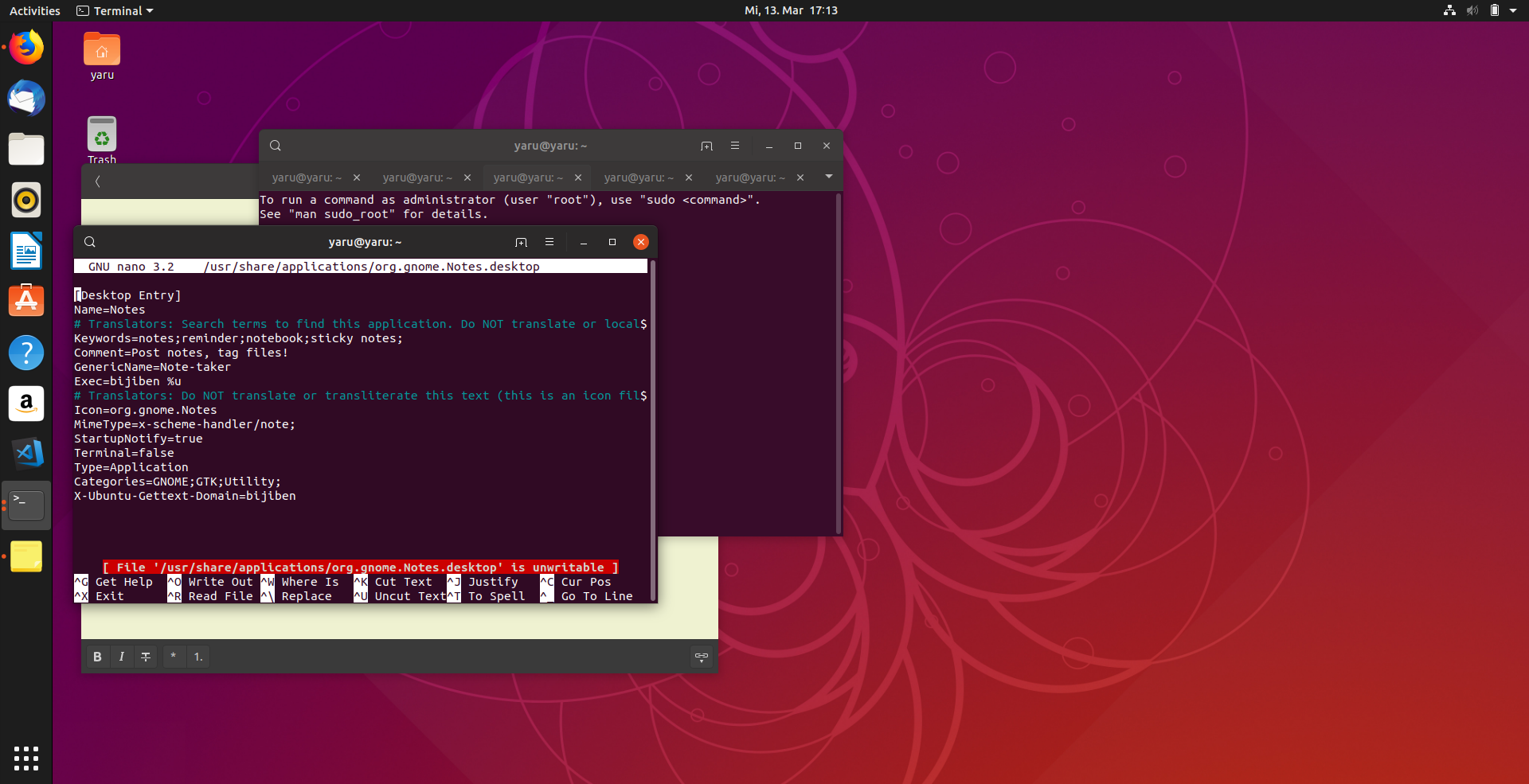Toggle bold formatting in the sticky note
This screenshot has height=784, width=1529.
97,657
